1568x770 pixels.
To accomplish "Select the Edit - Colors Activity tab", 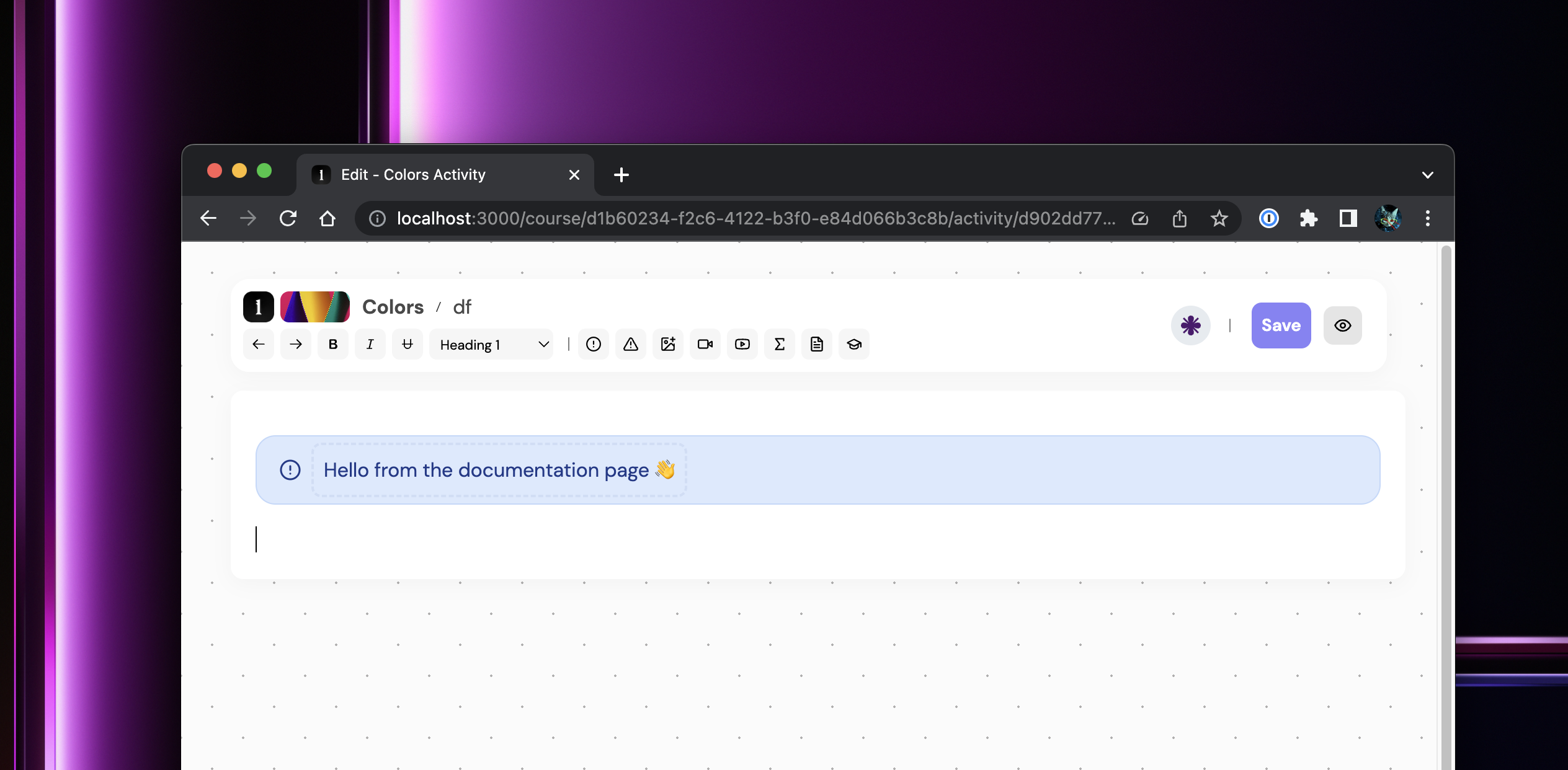I will point(434,175).
